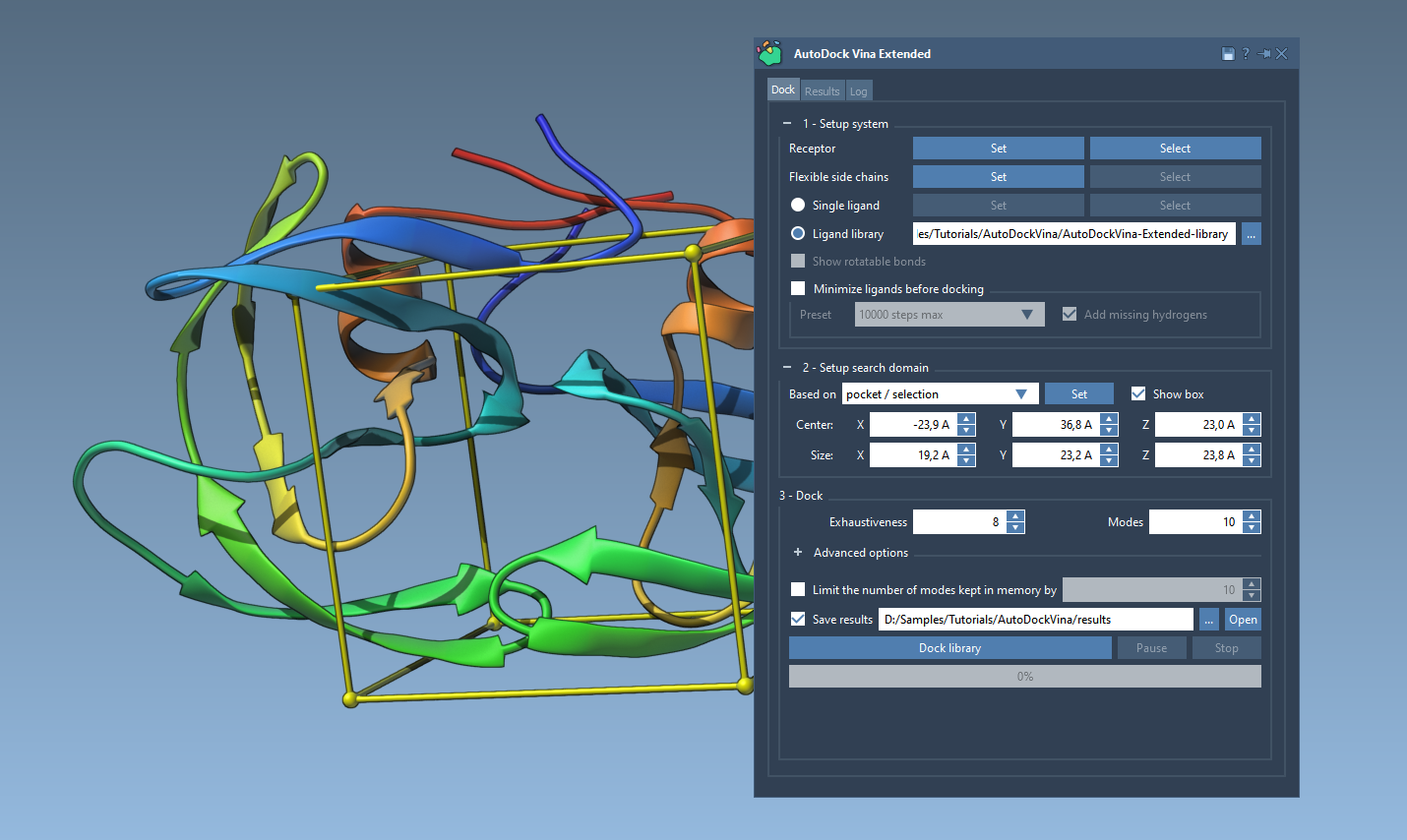Enable Minimize ligands before docking
The height and width of the screenshot is (840, 1407).
coord(798,289)
